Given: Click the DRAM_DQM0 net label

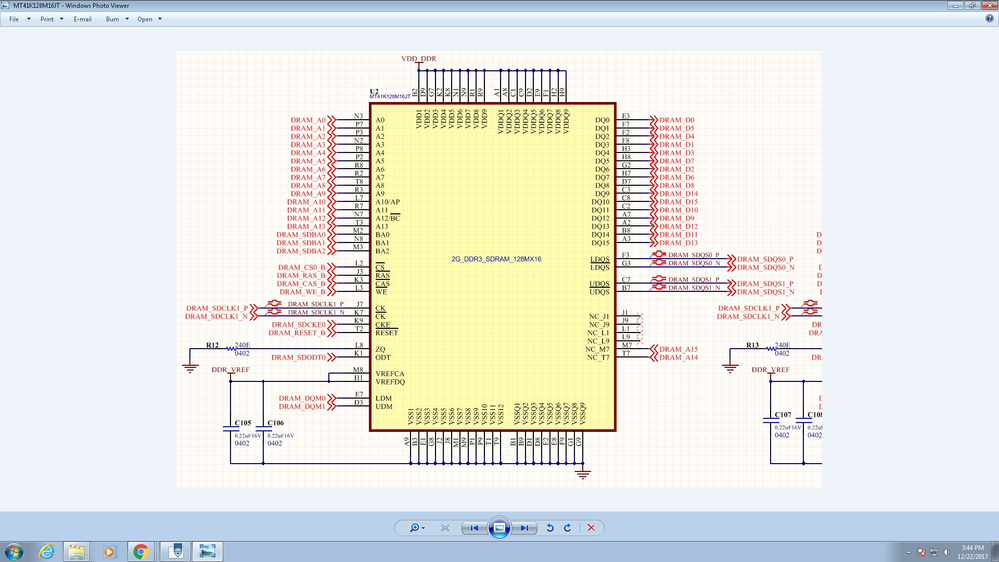Looking at the screenshot, I should tap(302, 398).
